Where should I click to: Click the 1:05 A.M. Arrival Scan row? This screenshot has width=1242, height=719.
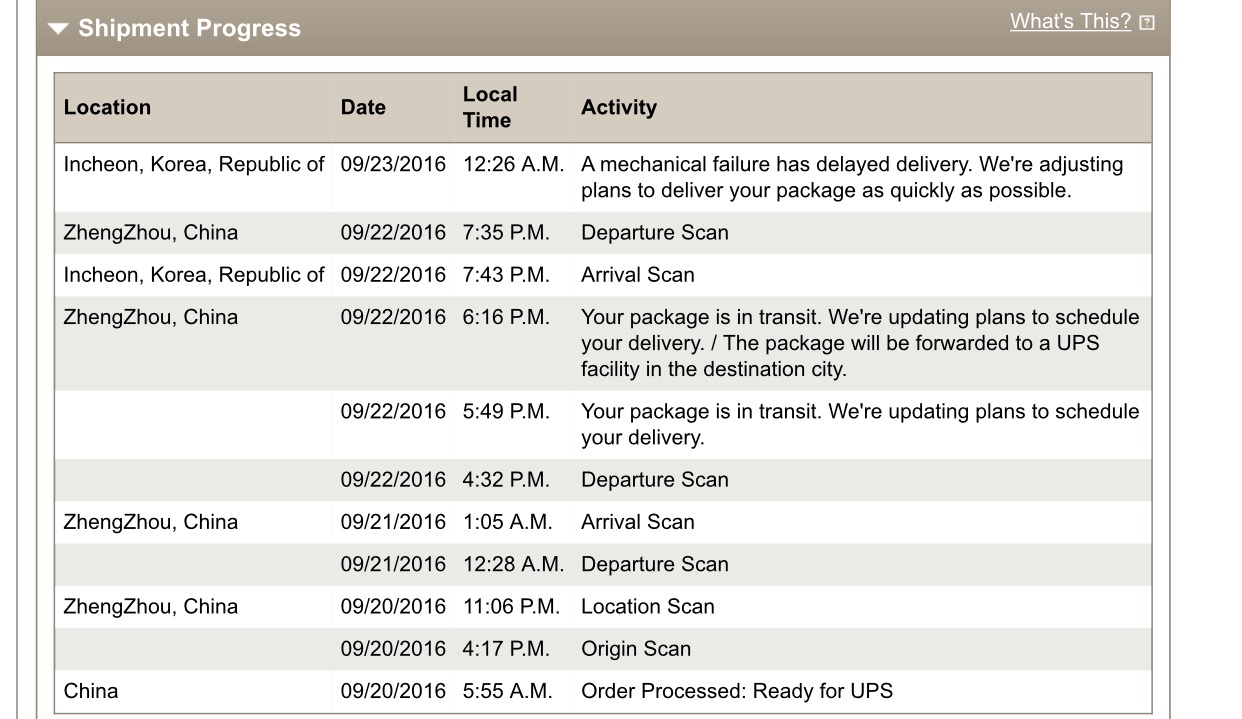[x=603, y=522]
